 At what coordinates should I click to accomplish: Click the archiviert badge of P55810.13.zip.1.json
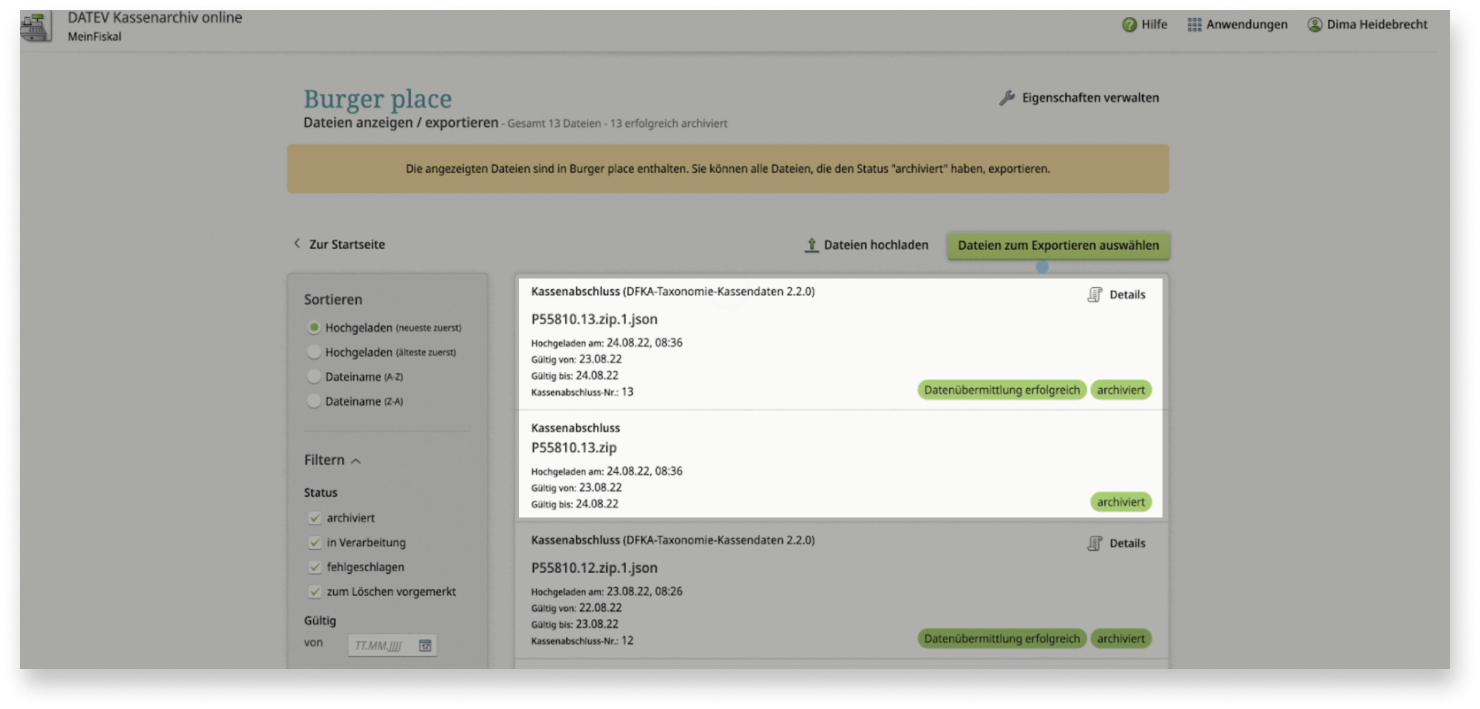[x=1121, y=390]
